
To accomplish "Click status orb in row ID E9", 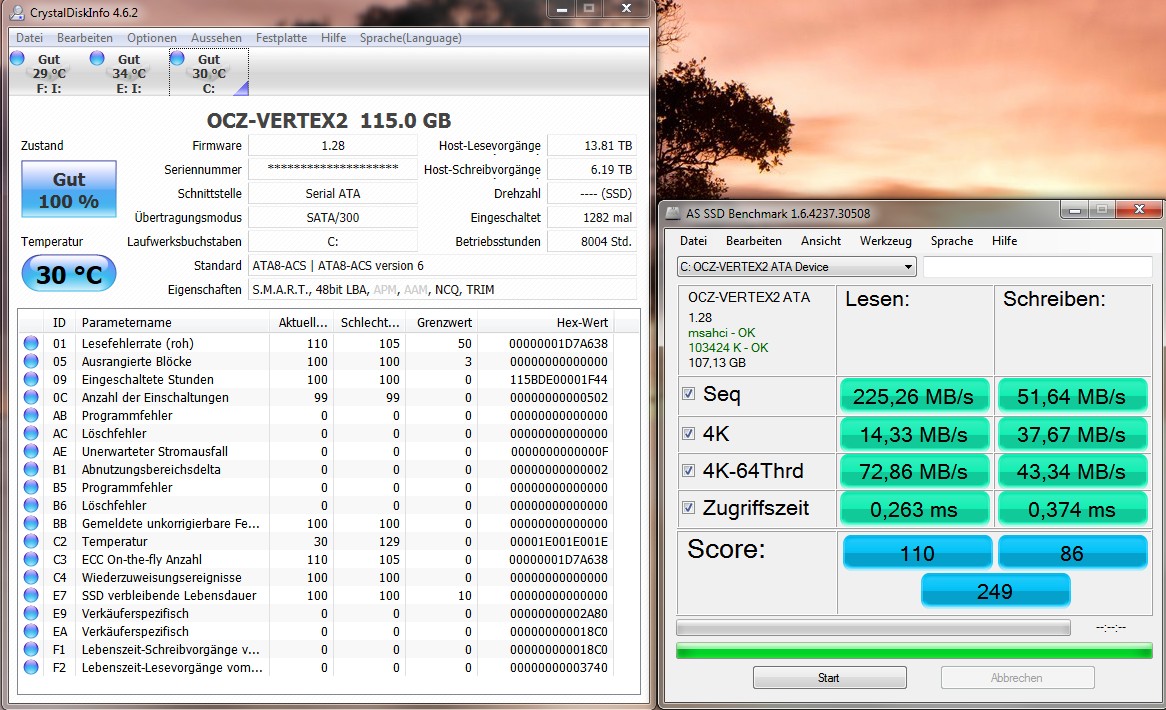I will tap(31, 613).
